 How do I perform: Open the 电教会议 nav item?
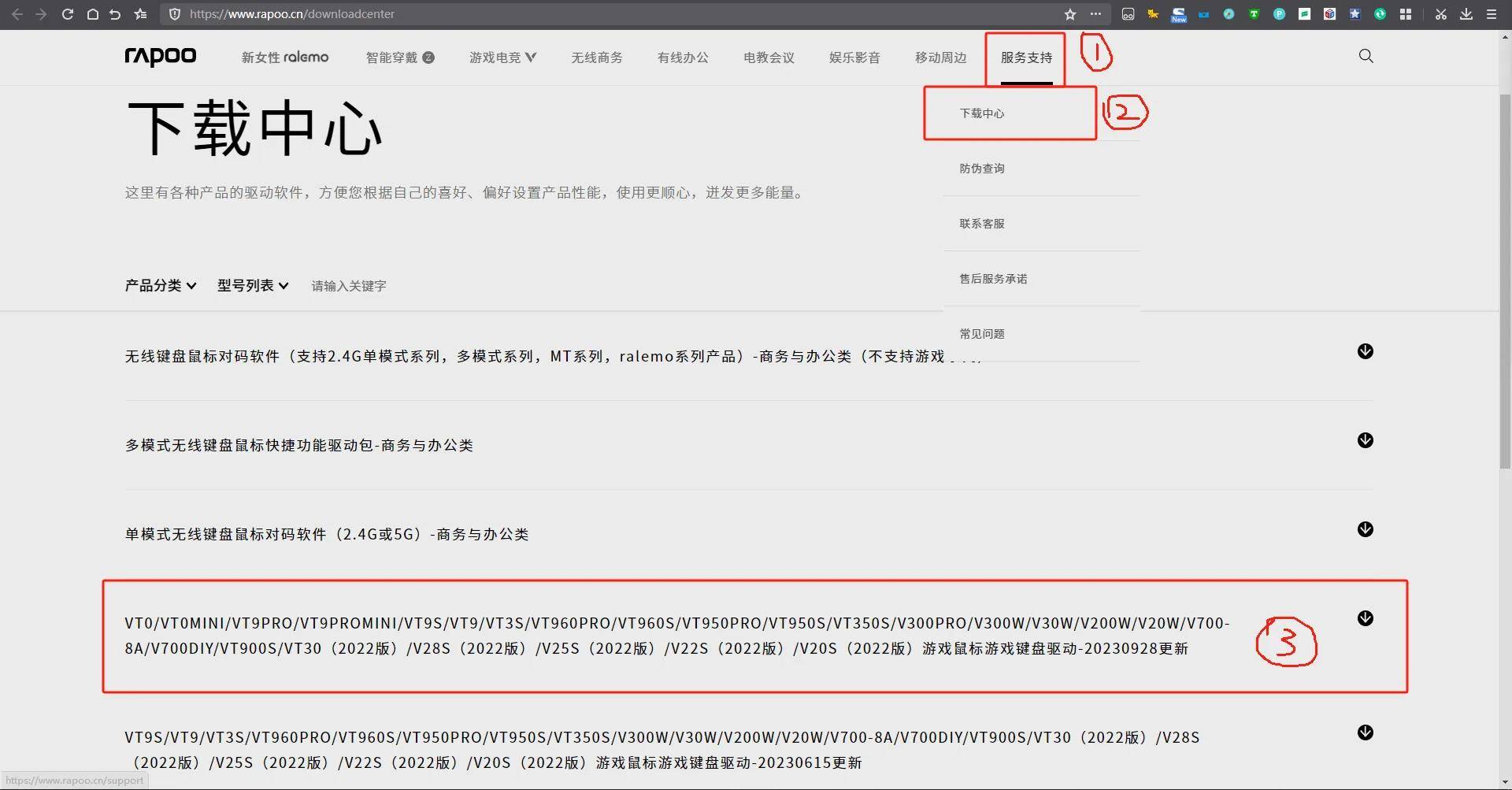point(769,57)
